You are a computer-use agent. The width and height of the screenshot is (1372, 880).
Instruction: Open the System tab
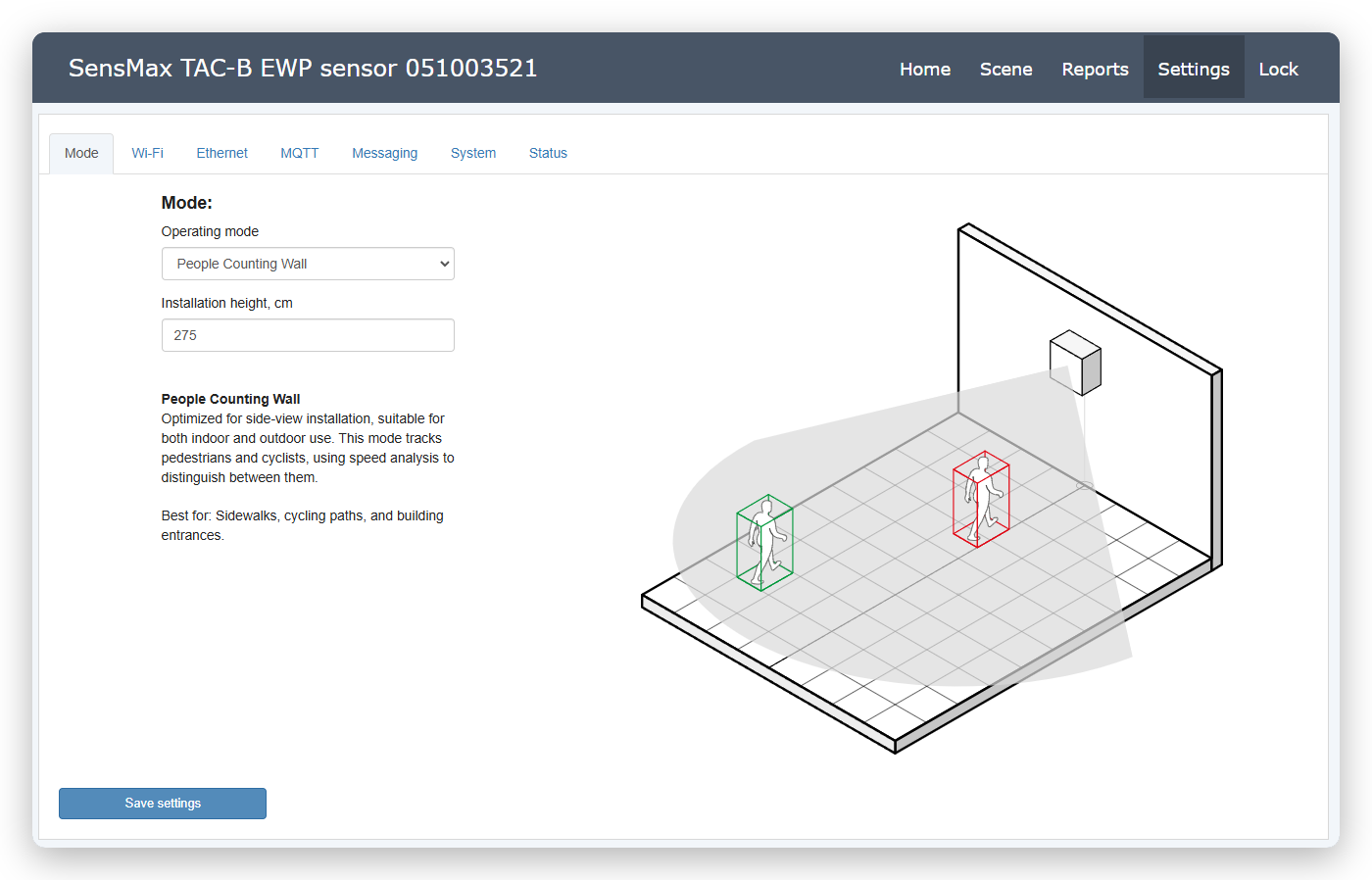tap(473, 153)
